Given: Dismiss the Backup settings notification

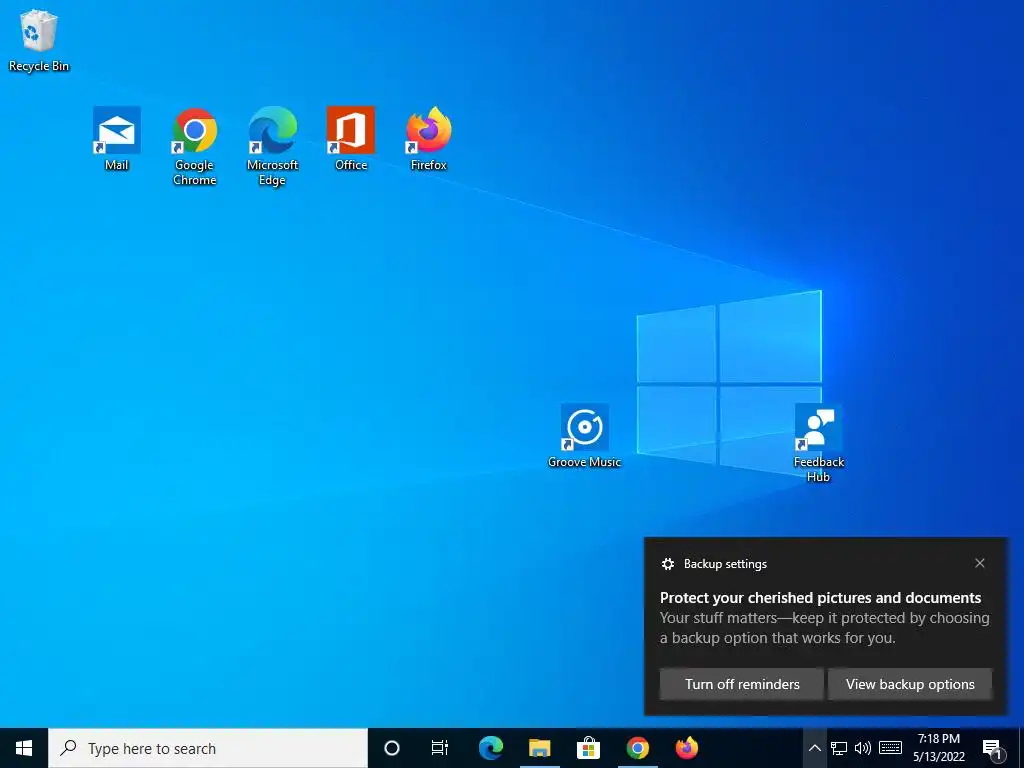Looking at the screenshot, I should (x=980, y=563).
